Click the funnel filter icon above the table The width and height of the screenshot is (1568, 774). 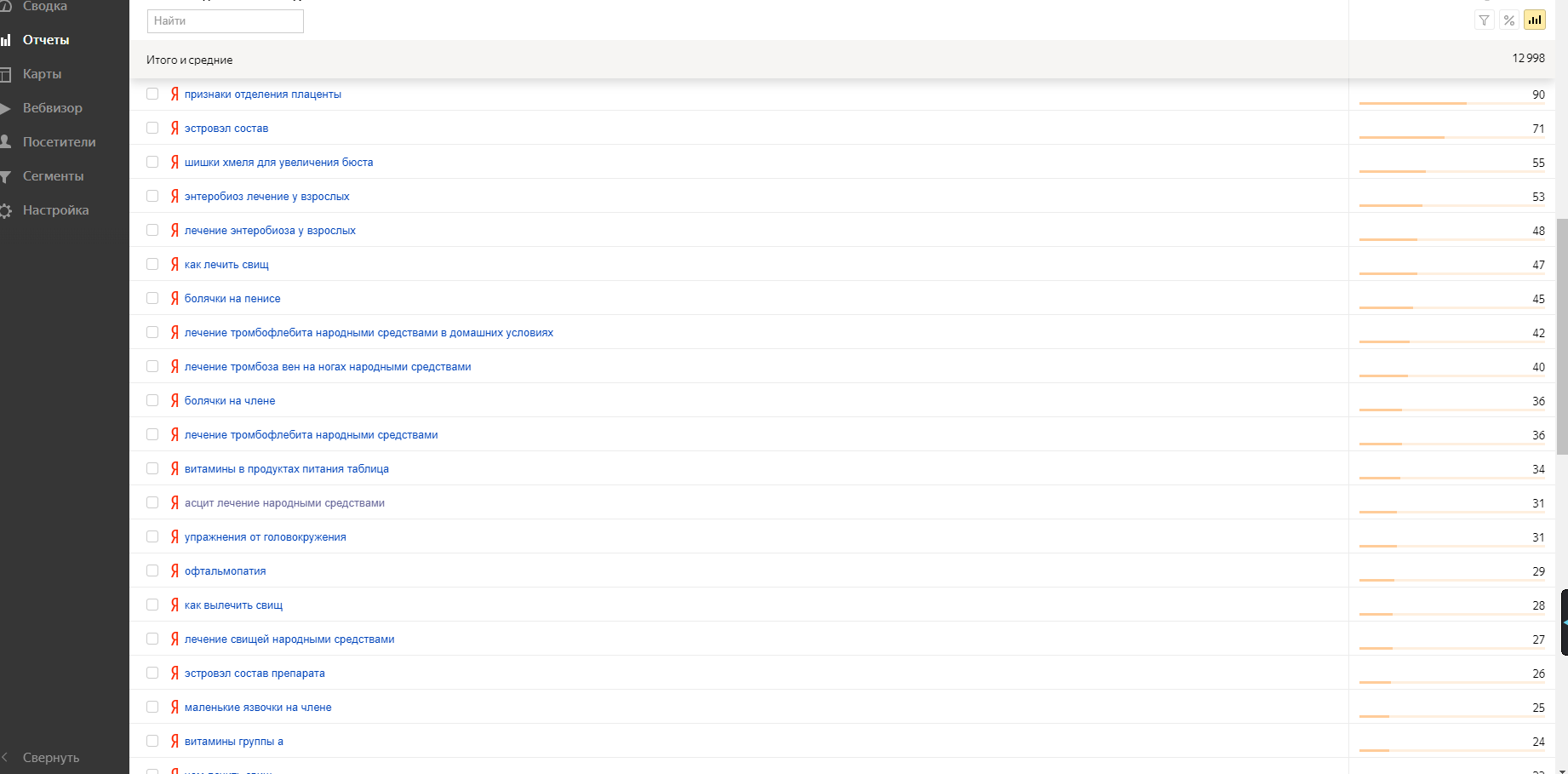click(x=1484, y=20)
